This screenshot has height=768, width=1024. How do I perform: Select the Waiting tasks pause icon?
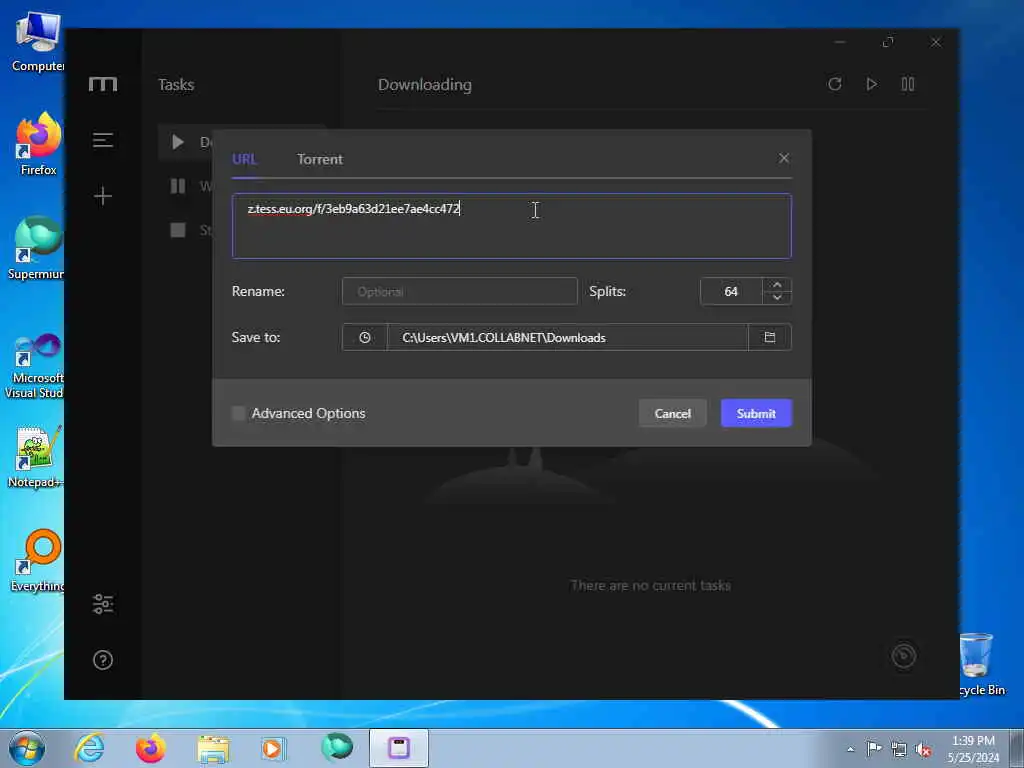click(178, 186)
